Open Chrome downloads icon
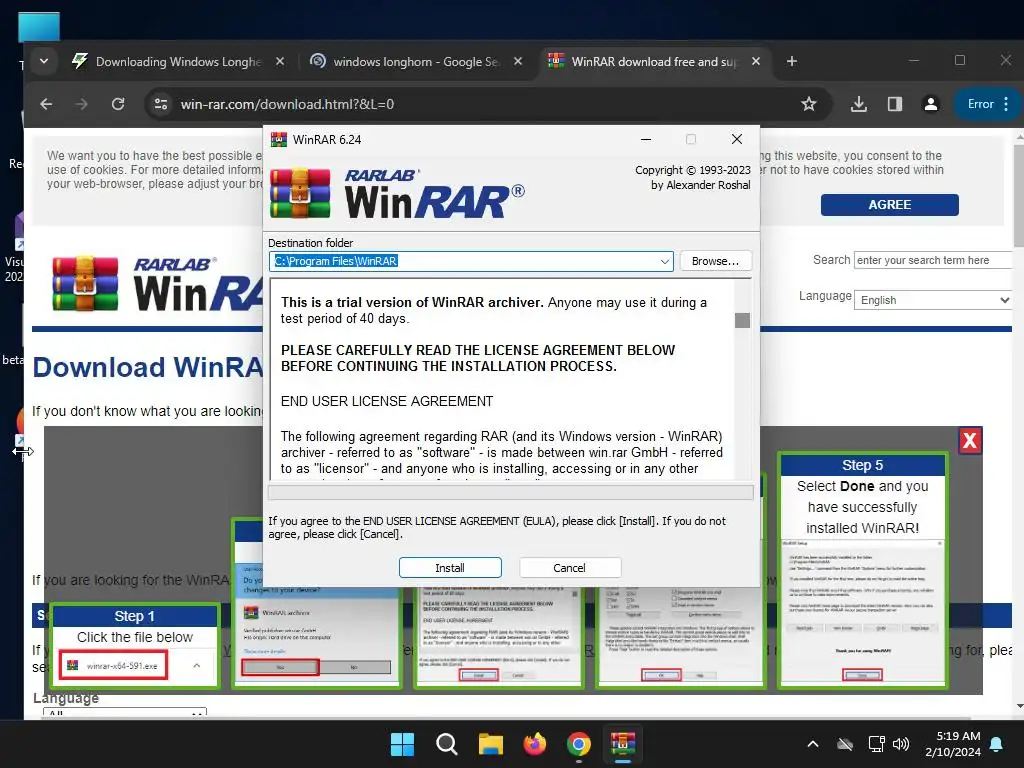Screen dimensions: 1024x768 [859, 104]
